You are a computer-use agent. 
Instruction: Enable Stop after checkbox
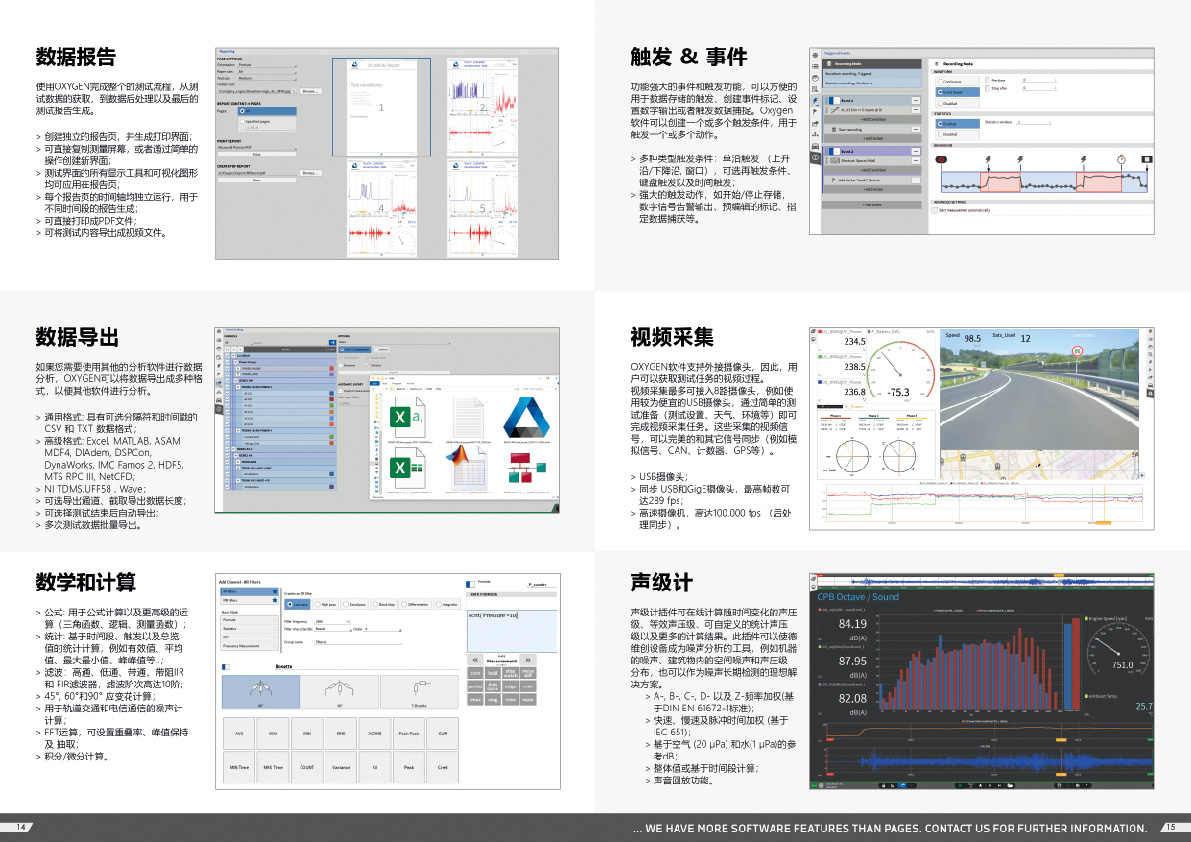coord(987,88)
